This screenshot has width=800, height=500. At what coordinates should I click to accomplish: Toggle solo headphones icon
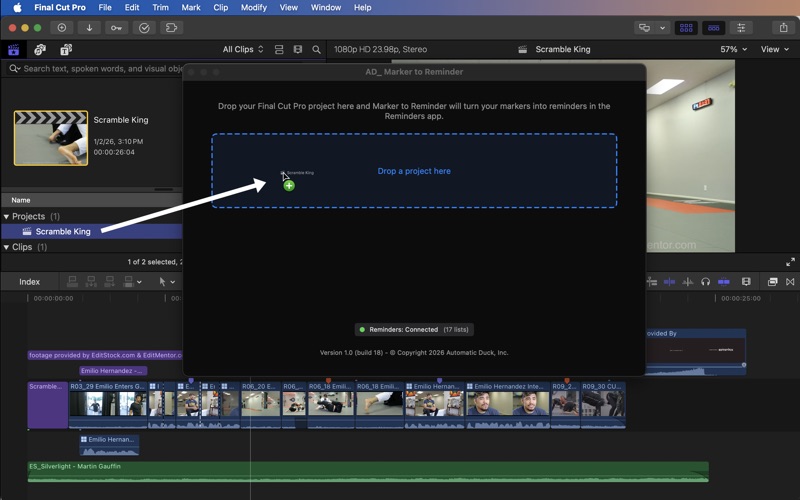coord(706,282)
